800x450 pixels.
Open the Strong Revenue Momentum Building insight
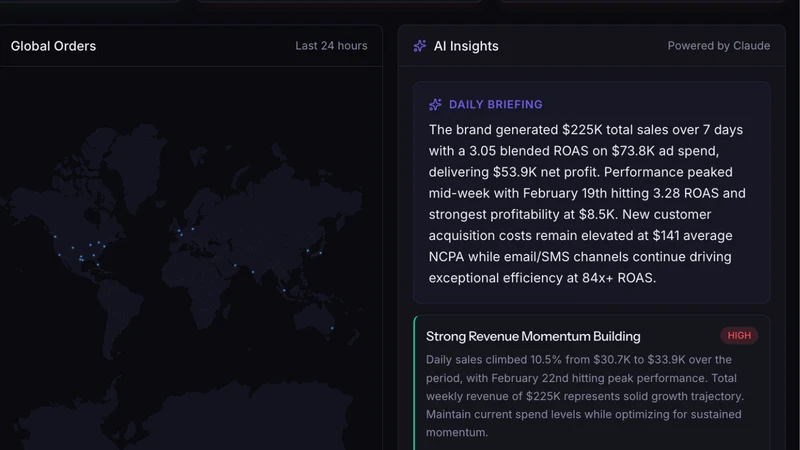pos(533,336)
